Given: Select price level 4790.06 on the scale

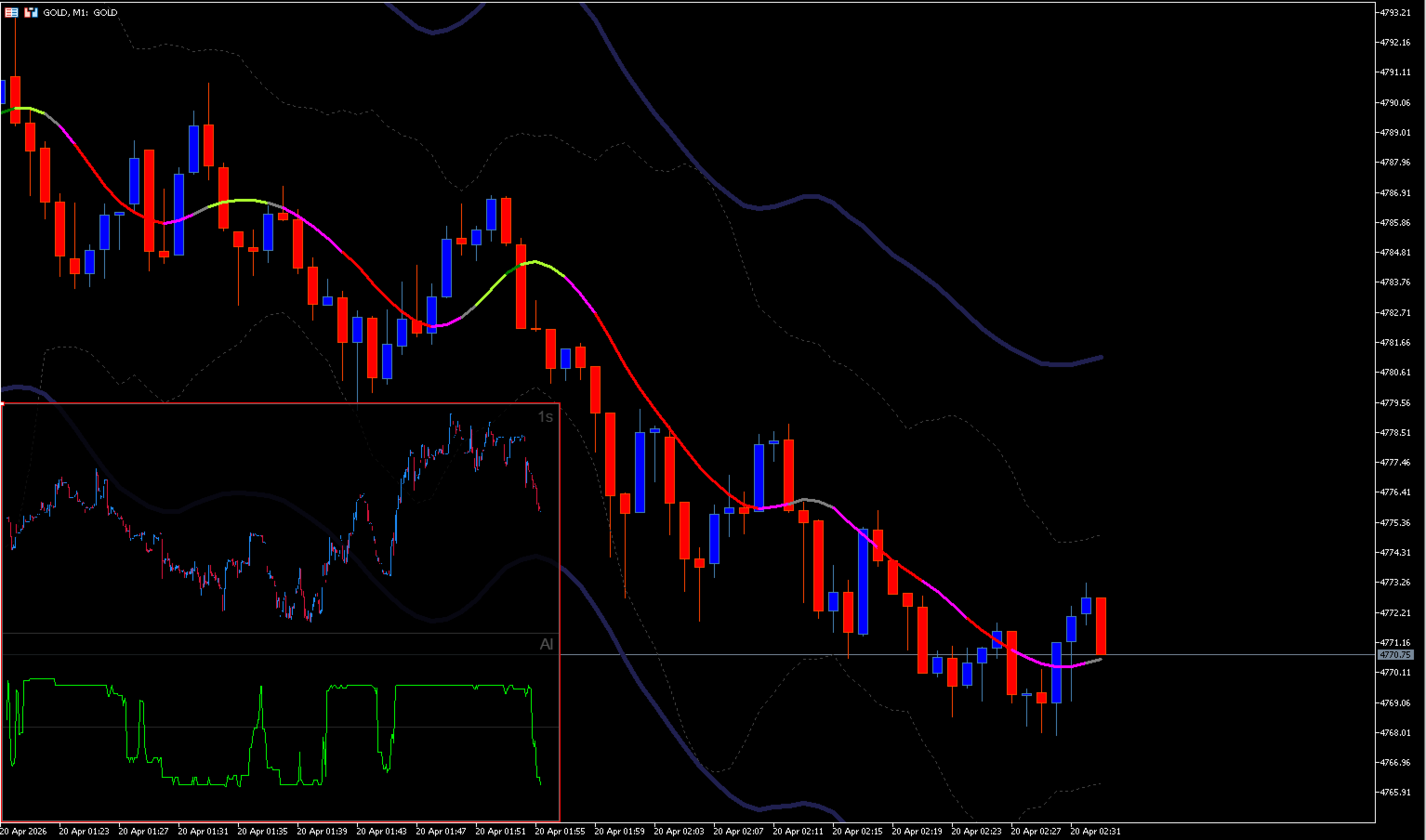Looking at the screenshot, I should (1396, 102).
